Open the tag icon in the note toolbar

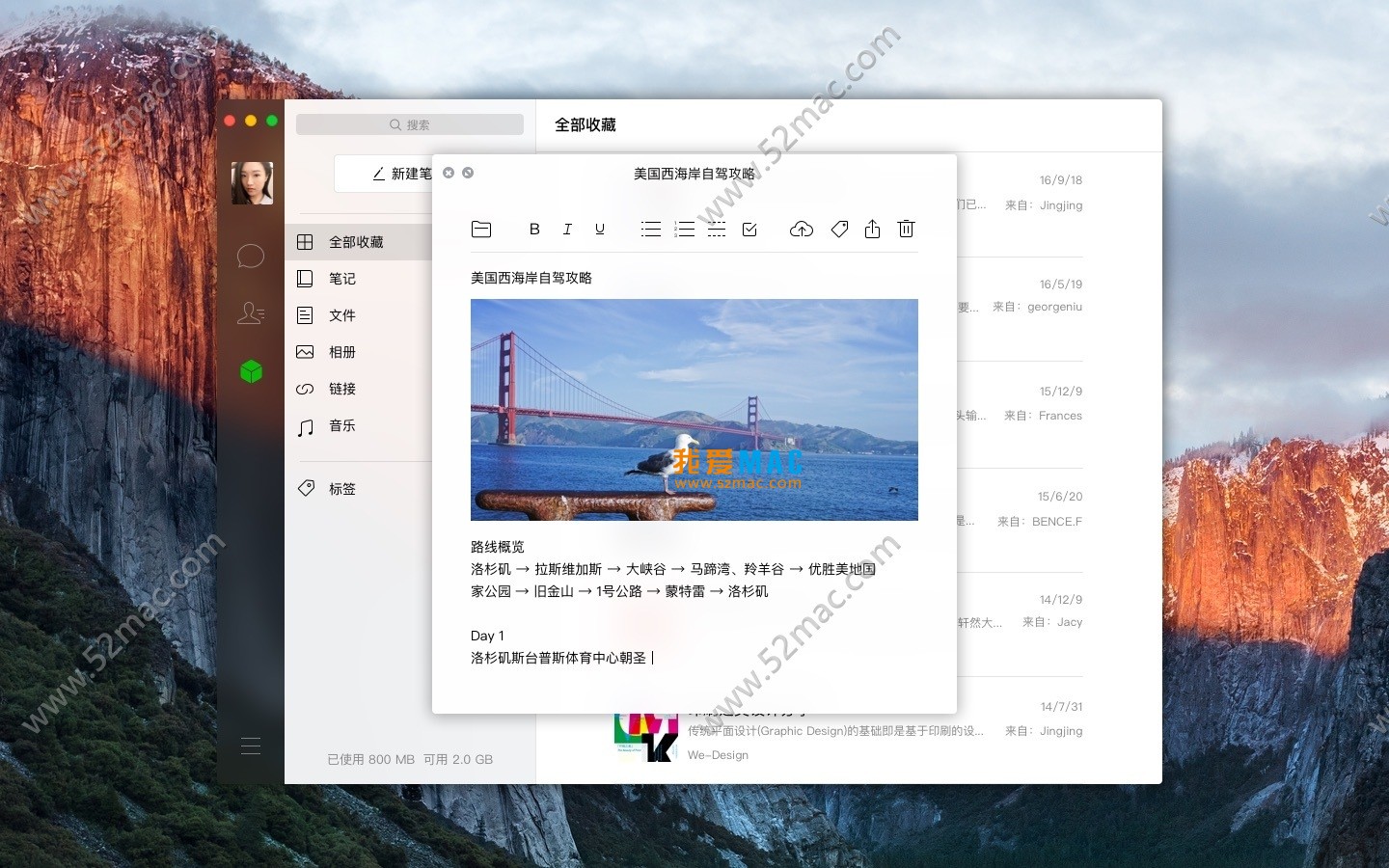(x=839, y=229)
